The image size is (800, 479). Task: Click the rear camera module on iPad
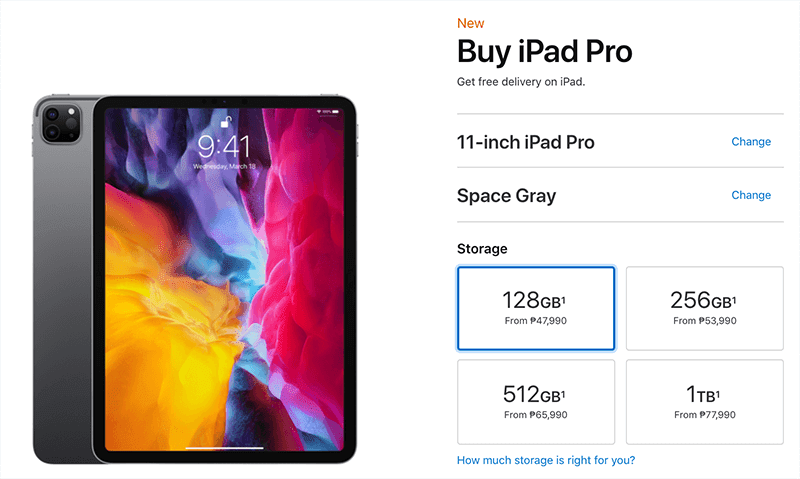[61, 122]
